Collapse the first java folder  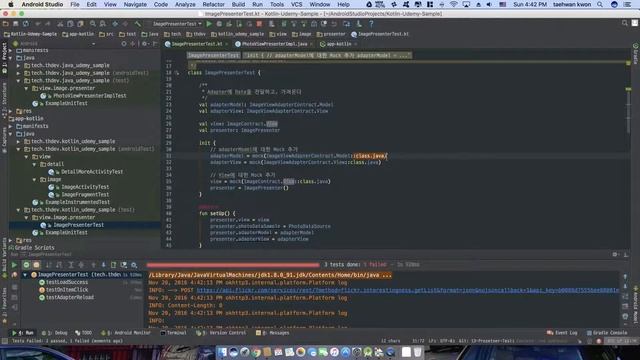pos(11,58)
